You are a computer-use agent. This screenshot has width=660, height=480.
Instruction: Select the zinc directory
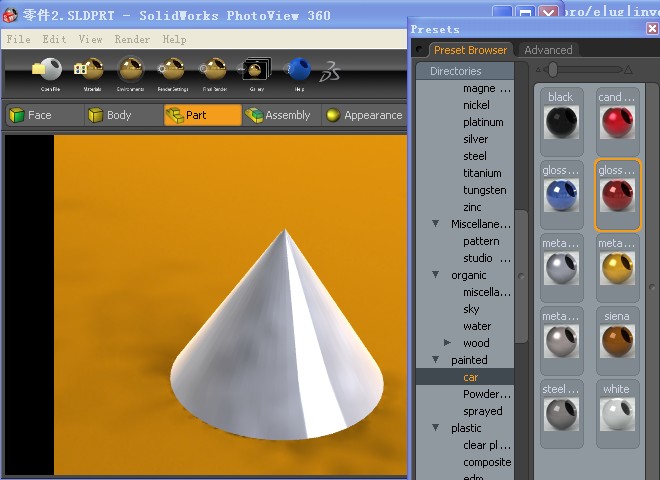(x=472, y=207)
